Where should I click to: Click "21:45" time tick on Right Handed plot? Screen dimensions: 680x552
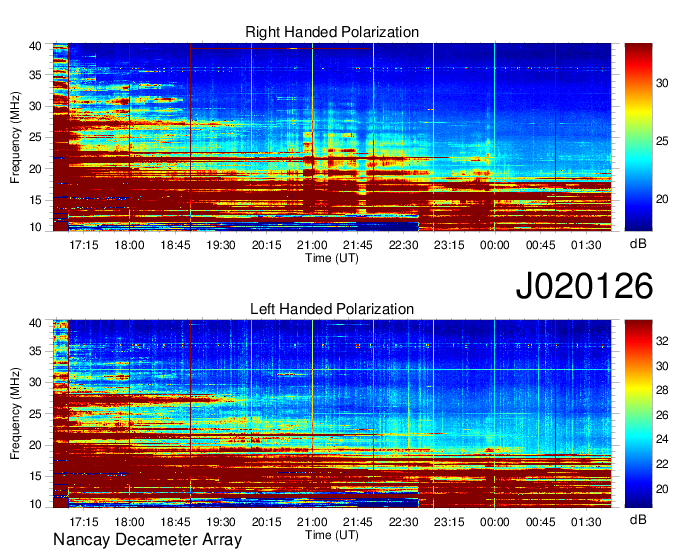[x=358, y=245]
